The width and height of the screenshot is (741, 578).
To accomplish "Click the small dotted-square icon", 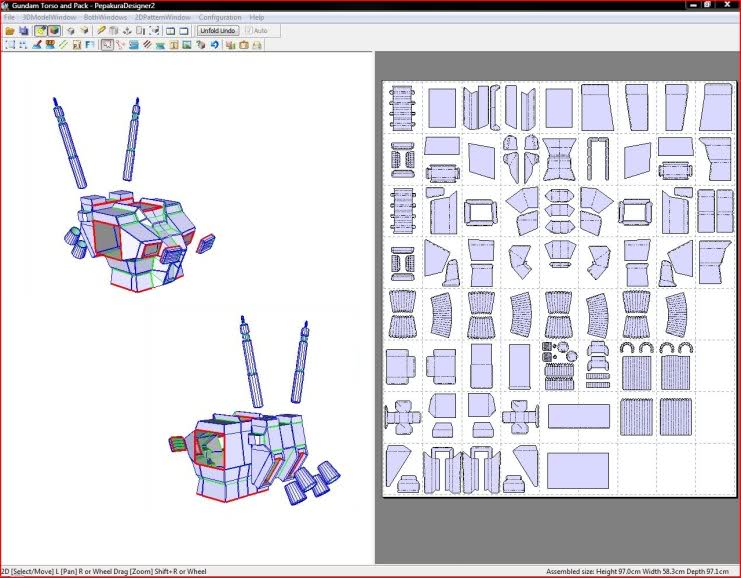I will tap(23, 45).
